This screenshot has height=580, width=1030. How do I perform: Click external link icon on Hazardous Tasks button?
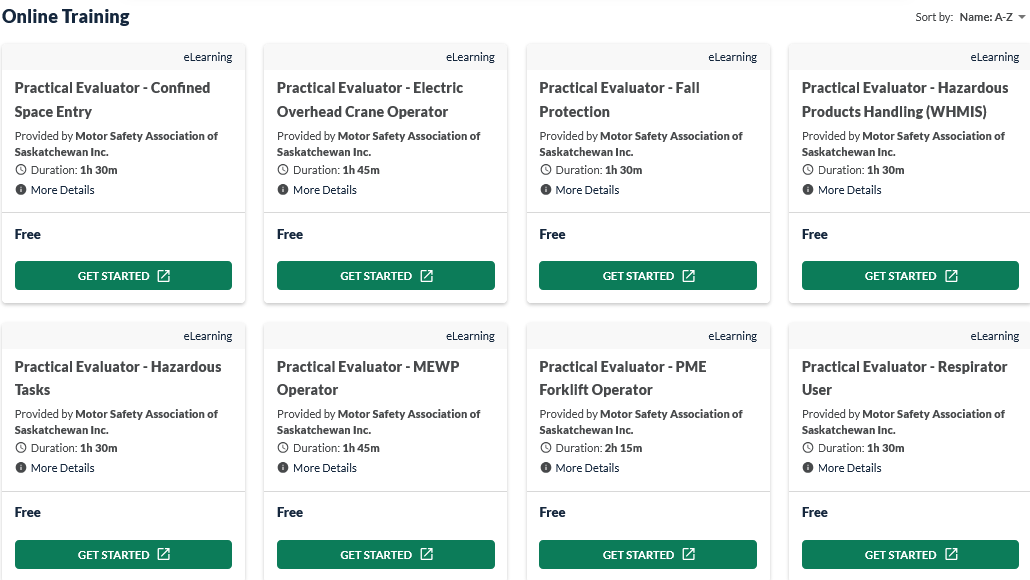(164, 555)
